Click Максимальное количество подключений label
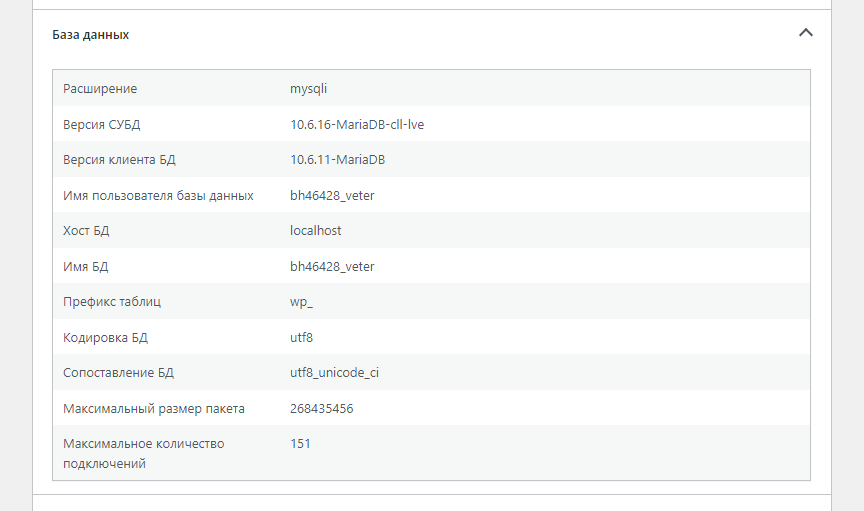Image resolution: width=864 pixels, height=511 pixels. 143,454
